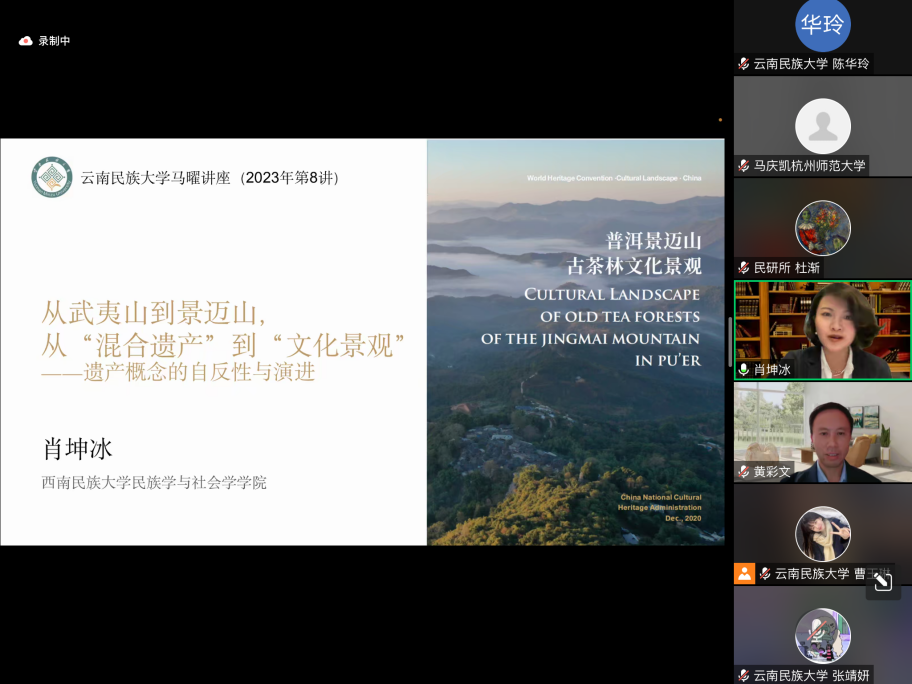Click the name label "马庆凯杭州师范大学"
The height and width of the screenshot is (684, 912).
(x=810, y=166)
